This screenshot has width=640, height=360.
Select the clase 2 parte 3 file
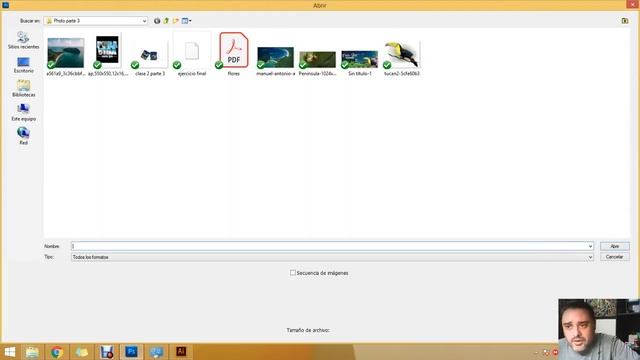tap(149, 55)
